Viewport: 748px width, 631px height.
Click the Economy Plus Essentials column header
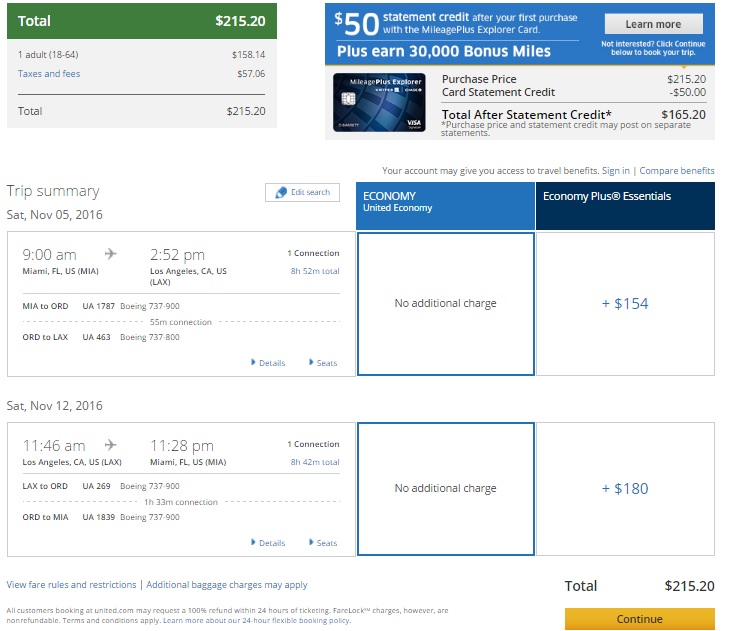625,206
